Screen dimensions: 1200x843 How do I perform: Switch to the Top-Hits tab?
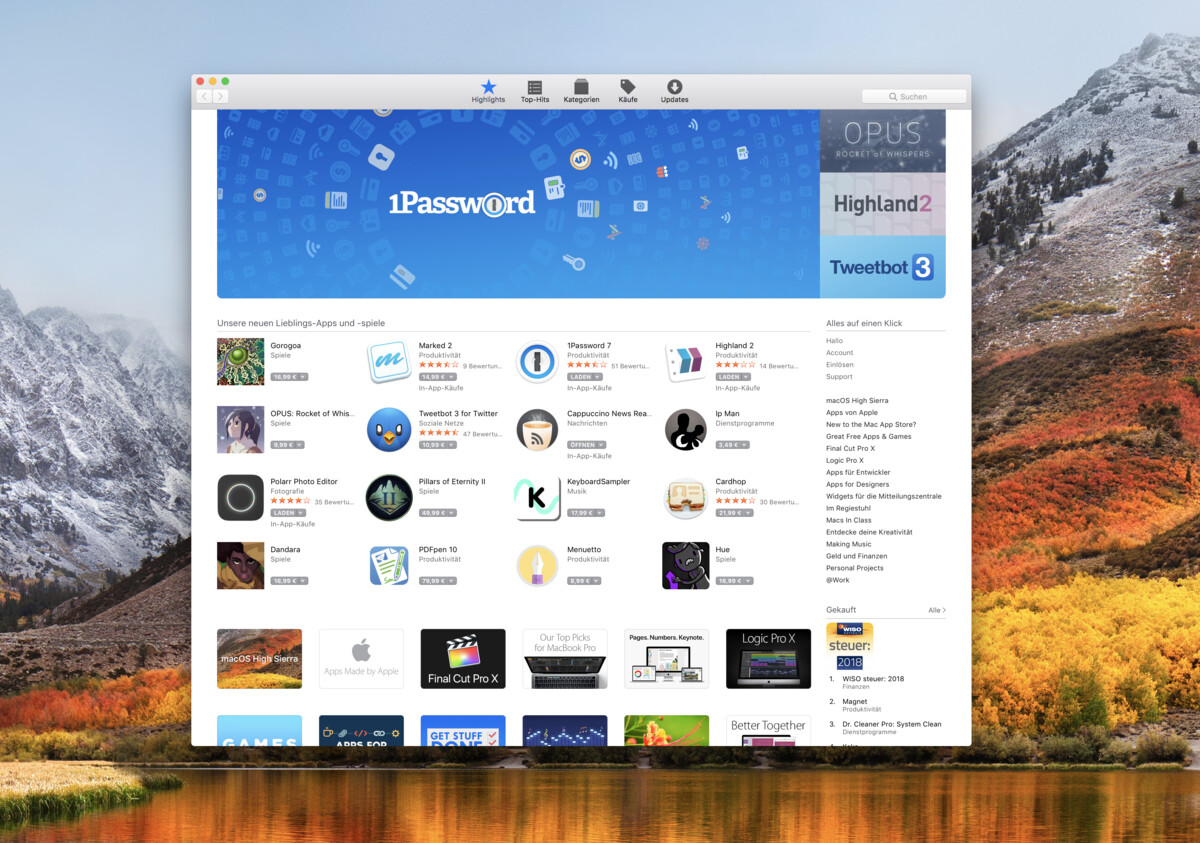535,91
